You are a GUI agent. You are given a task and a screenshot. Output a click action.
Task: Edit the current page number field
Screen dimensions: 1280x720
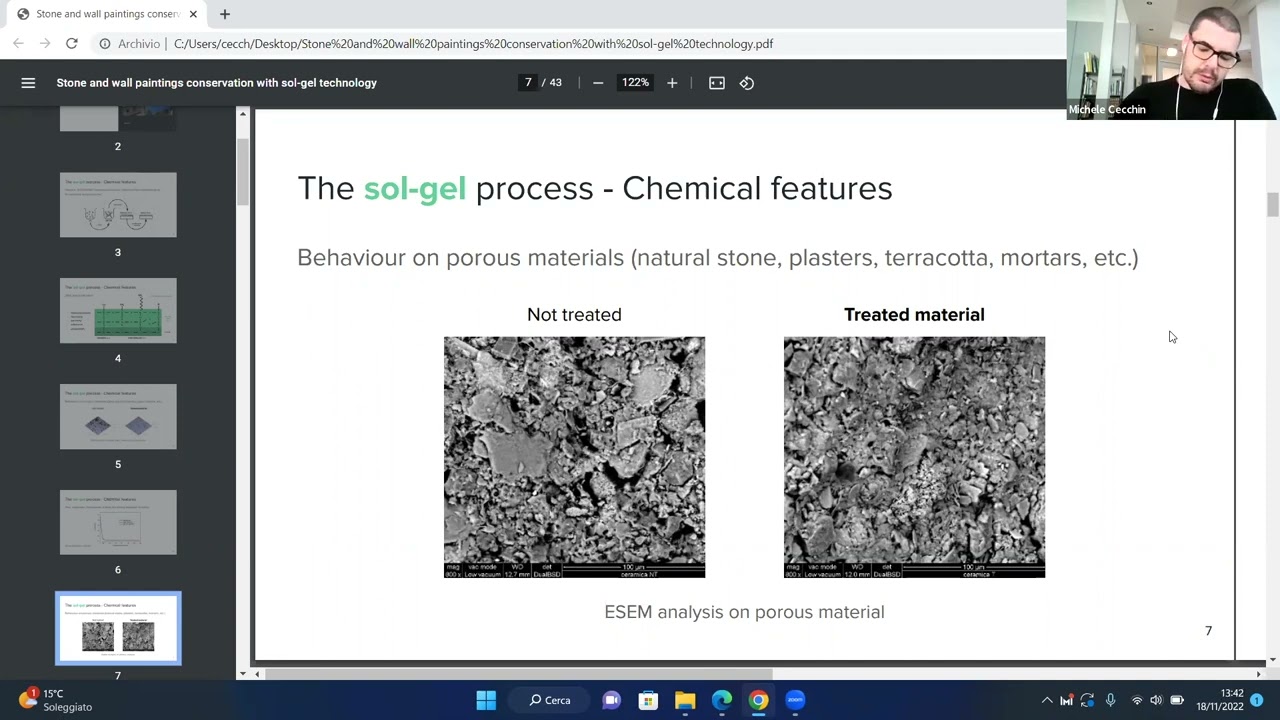[x=528, y=83]
